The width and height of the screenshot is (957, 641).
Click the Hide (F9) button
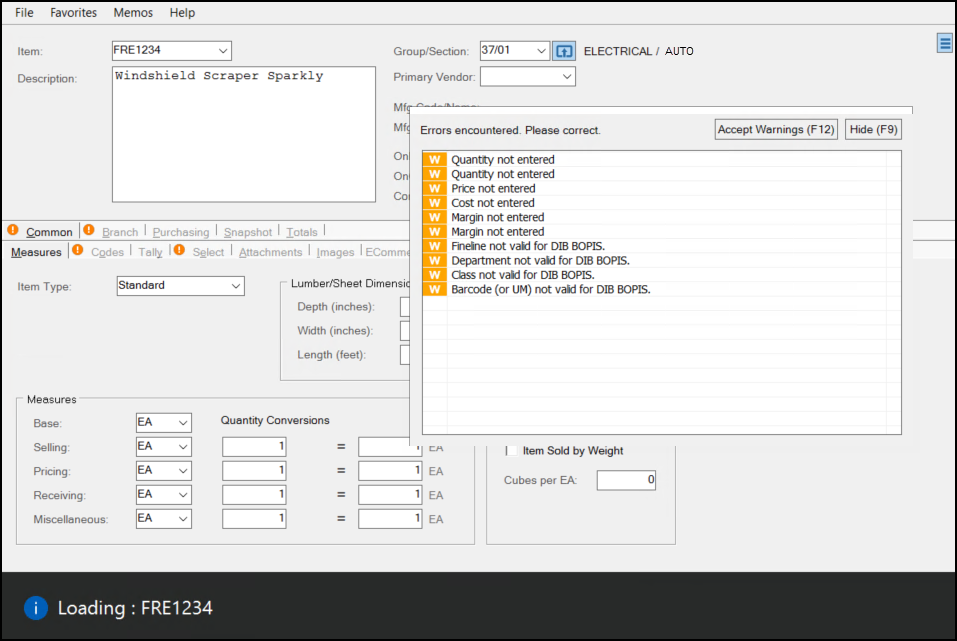pyautogui.click(x=873, y=129)
